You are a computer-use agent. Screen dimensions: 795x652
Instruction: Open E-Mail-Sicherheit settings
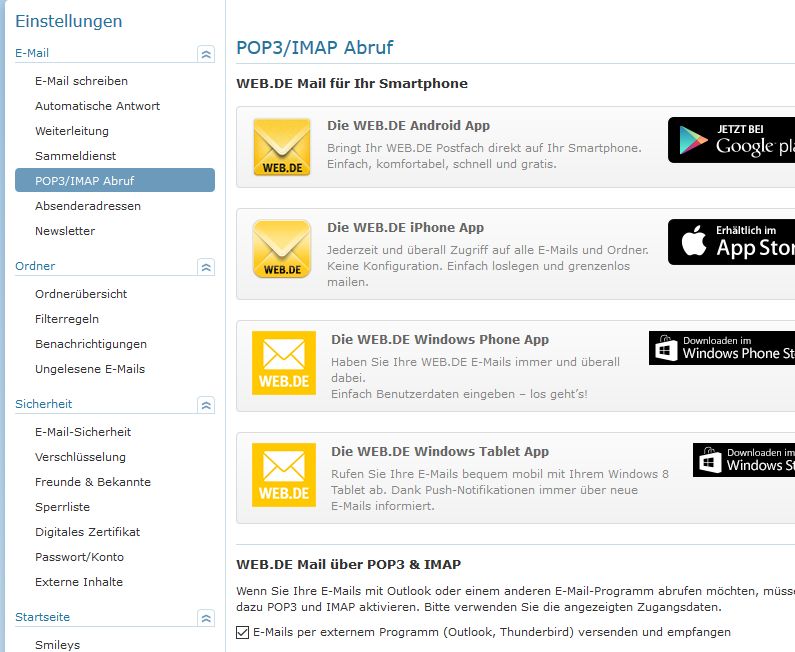pyautogui.click(x=83, y=432)
